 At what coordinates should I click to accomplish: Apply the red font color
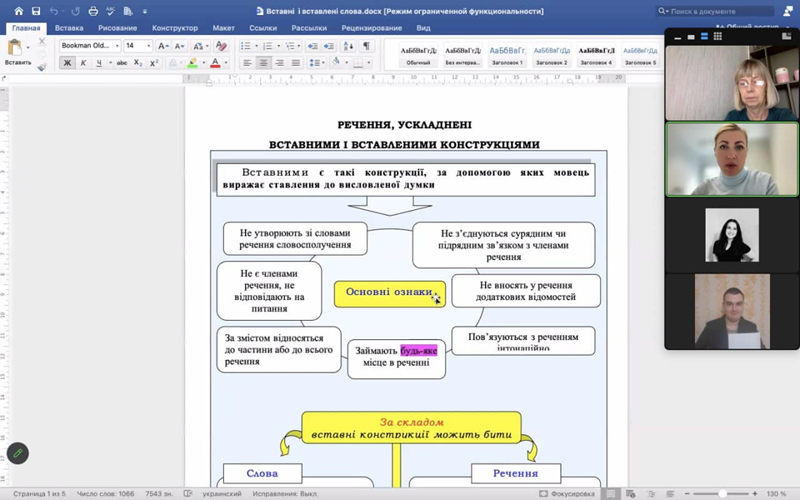[x=215, y=63]
